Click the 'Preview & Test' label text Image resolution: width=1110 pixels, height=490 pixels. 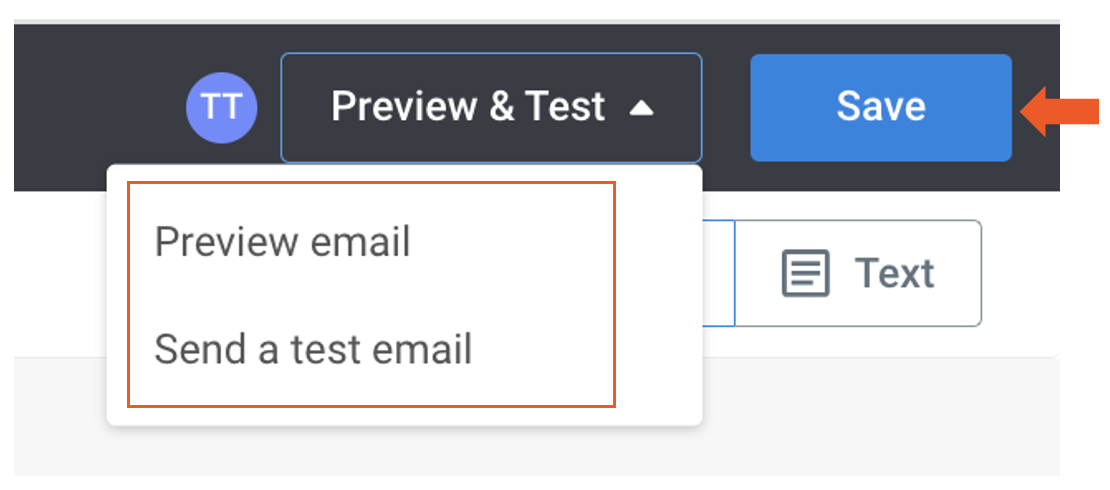(468, 108)
